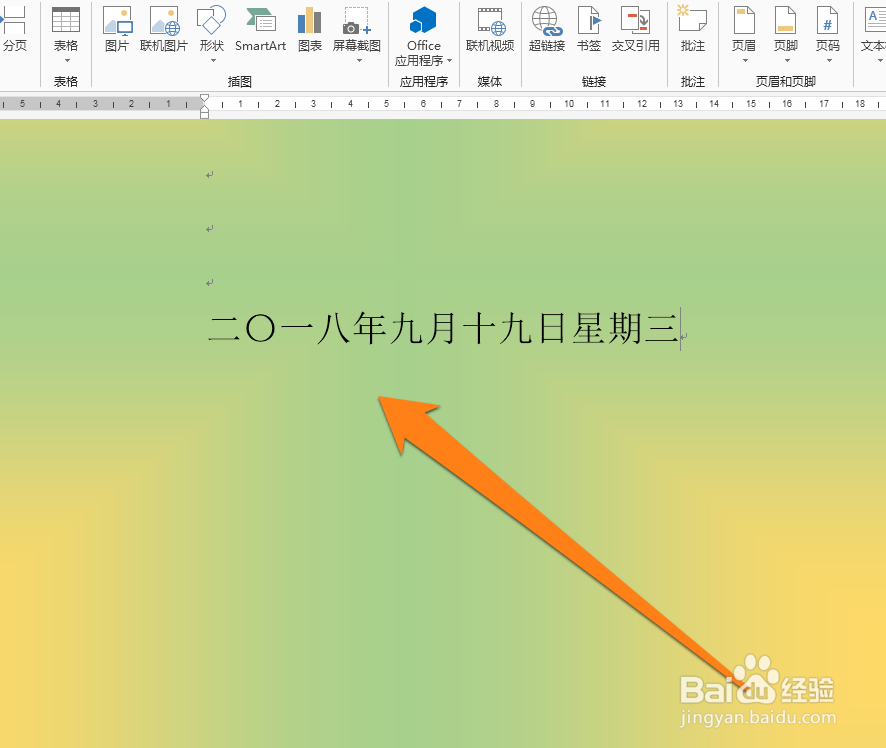886x748 pixels.
Task: Click the left indent marker on ruler
Action: click(205, 115)
